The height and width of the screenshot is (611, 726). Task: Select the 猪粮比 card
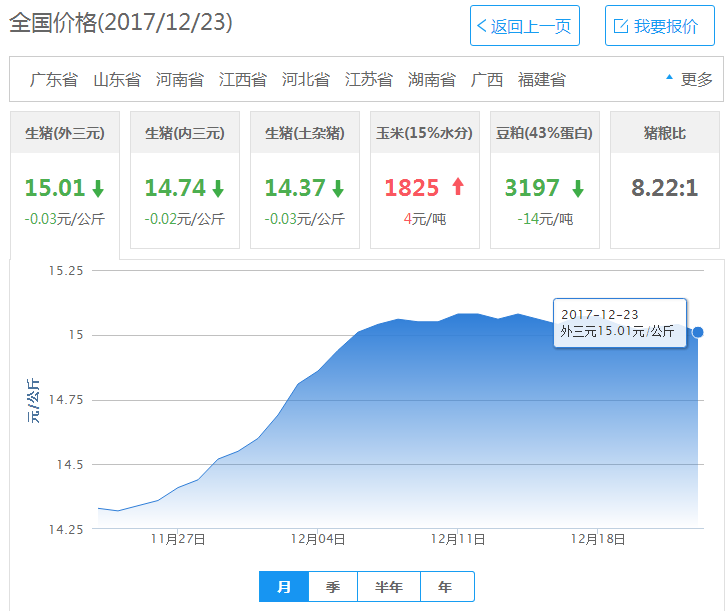[664, 180]
